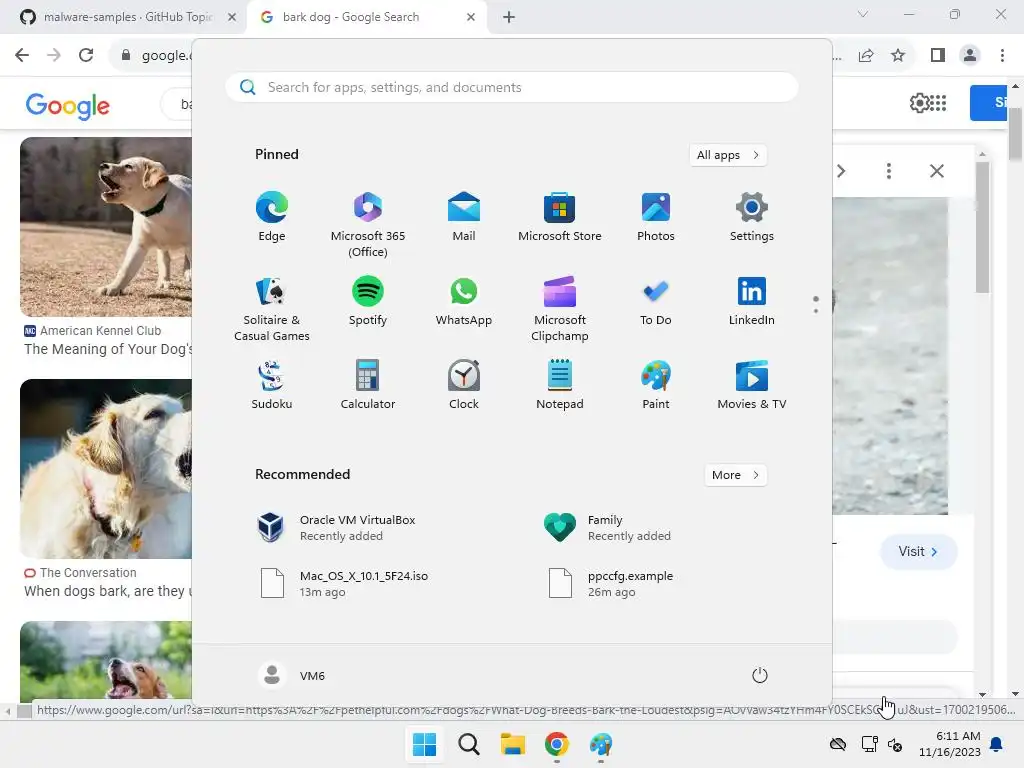Image resolution: width=1024 pixels, height=768 pixels.
Task: Open WhatsApp pinned app
Action: [464, 301]
